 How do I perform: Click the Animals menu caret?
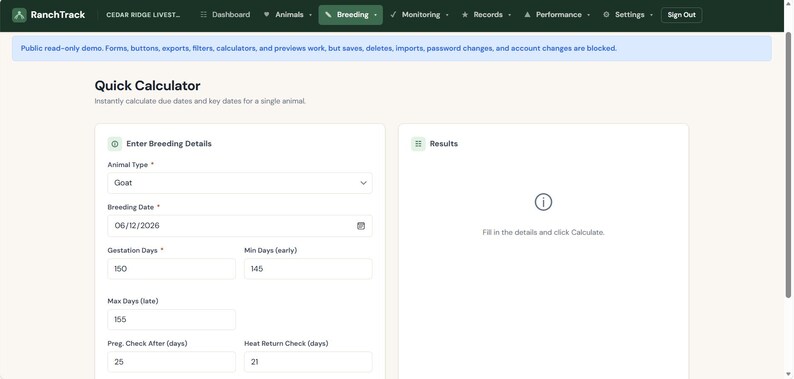click(310, 15)
